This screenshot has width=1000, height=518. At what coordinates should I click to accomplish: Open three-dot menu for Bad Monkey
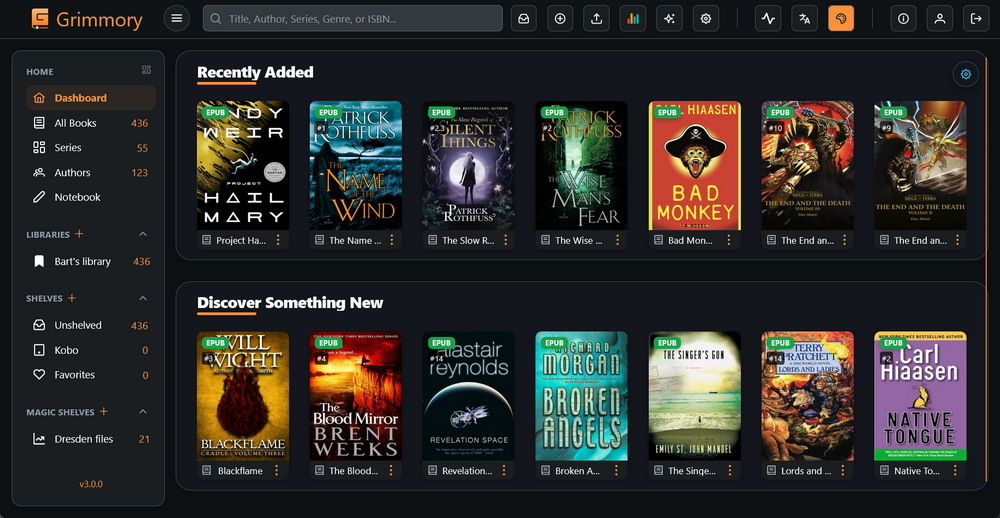pos(728,240)
